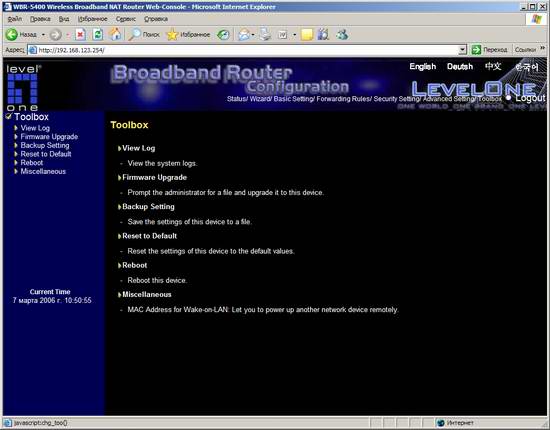Click the Back navigation arrow icon
This screenshot has width=550, height=430.
[x=12, y=34]
